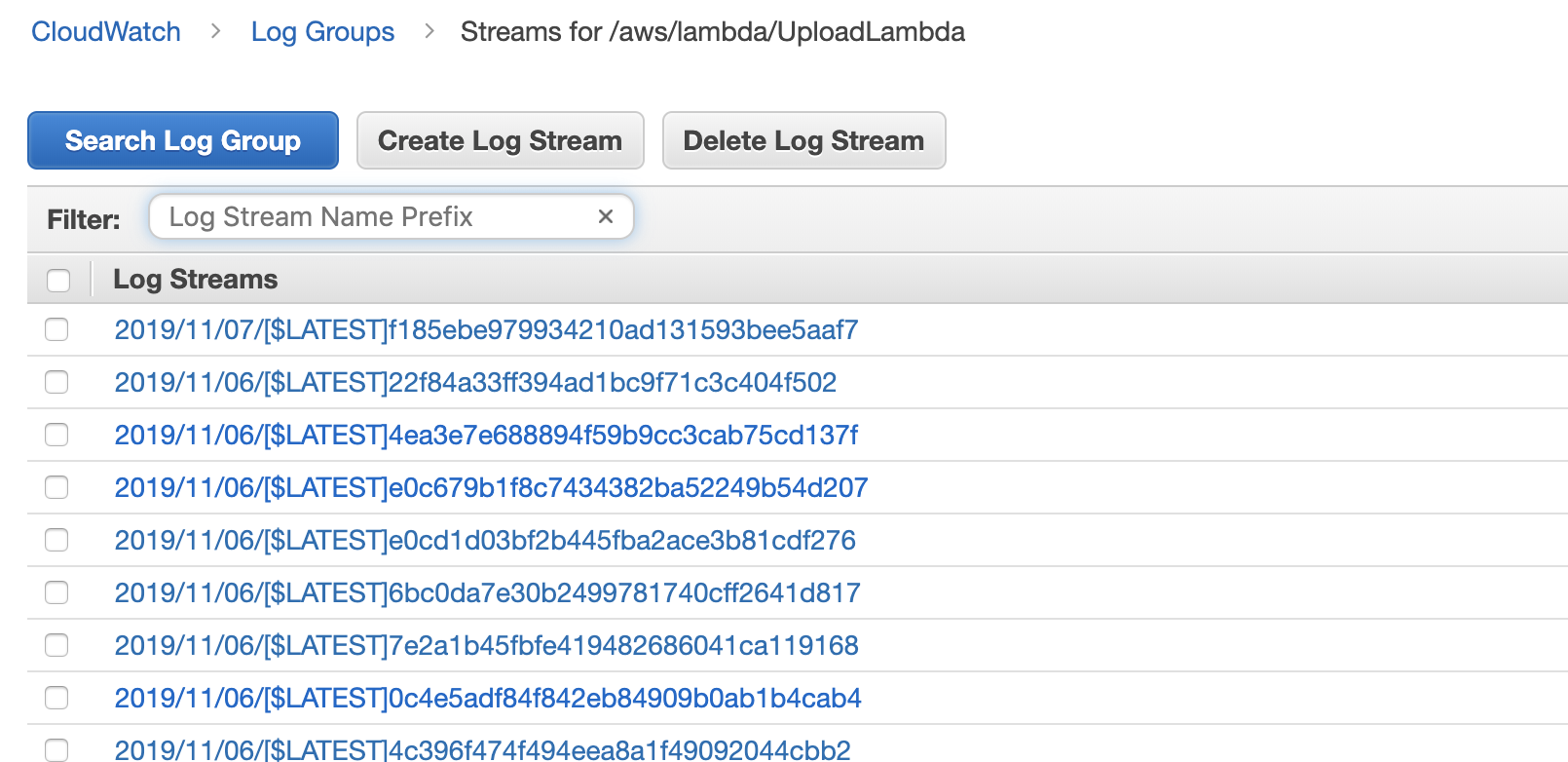Screen dimensions: 1568x762
Task: Click the Log Streams column header
Action: pyautogui.click(x=195, y=280)
